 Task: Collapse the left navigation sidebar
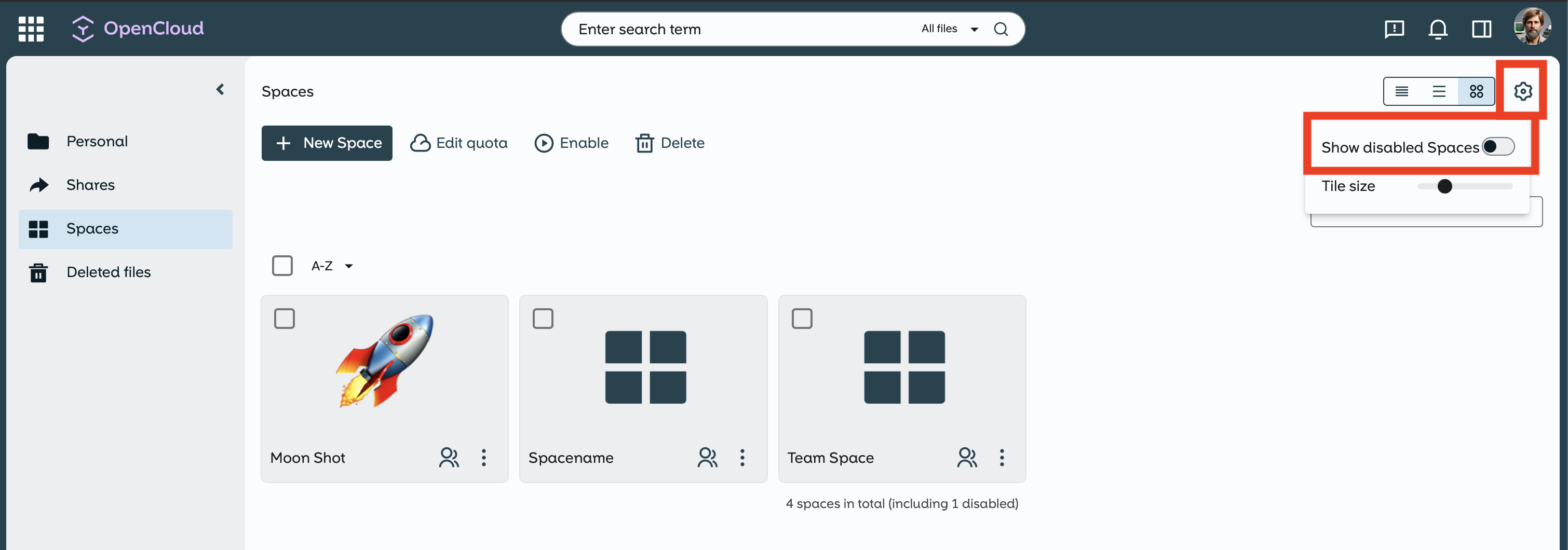[x=220, y=90]
